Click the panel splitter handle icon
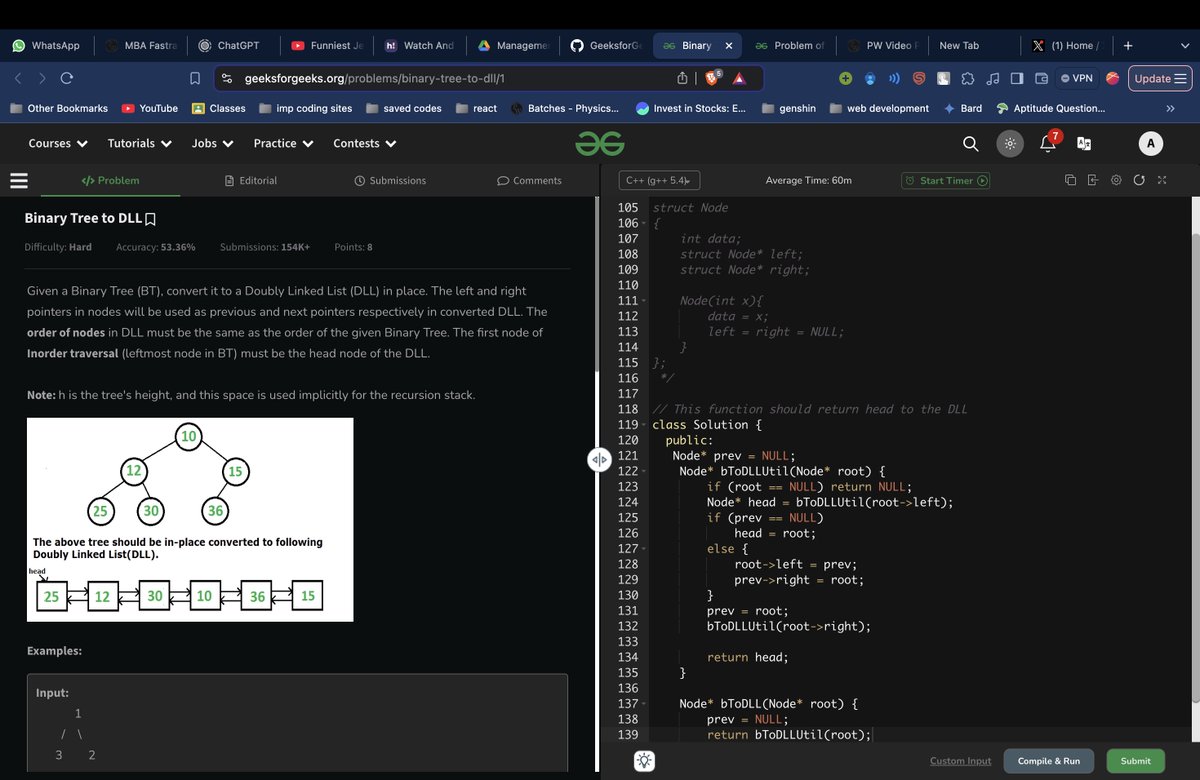This screenshot has height=780, width=1200. pos(599,460)
